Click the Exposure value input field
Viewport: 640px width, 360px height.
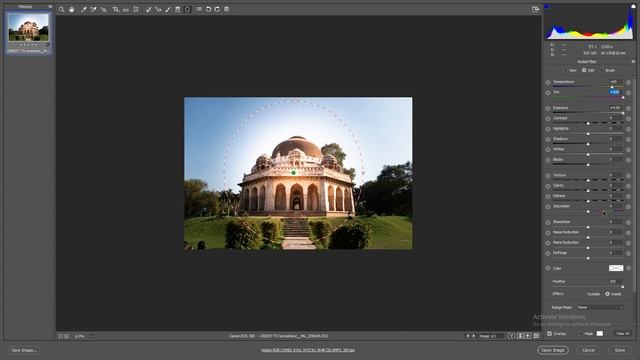click(x=616, y=108)
